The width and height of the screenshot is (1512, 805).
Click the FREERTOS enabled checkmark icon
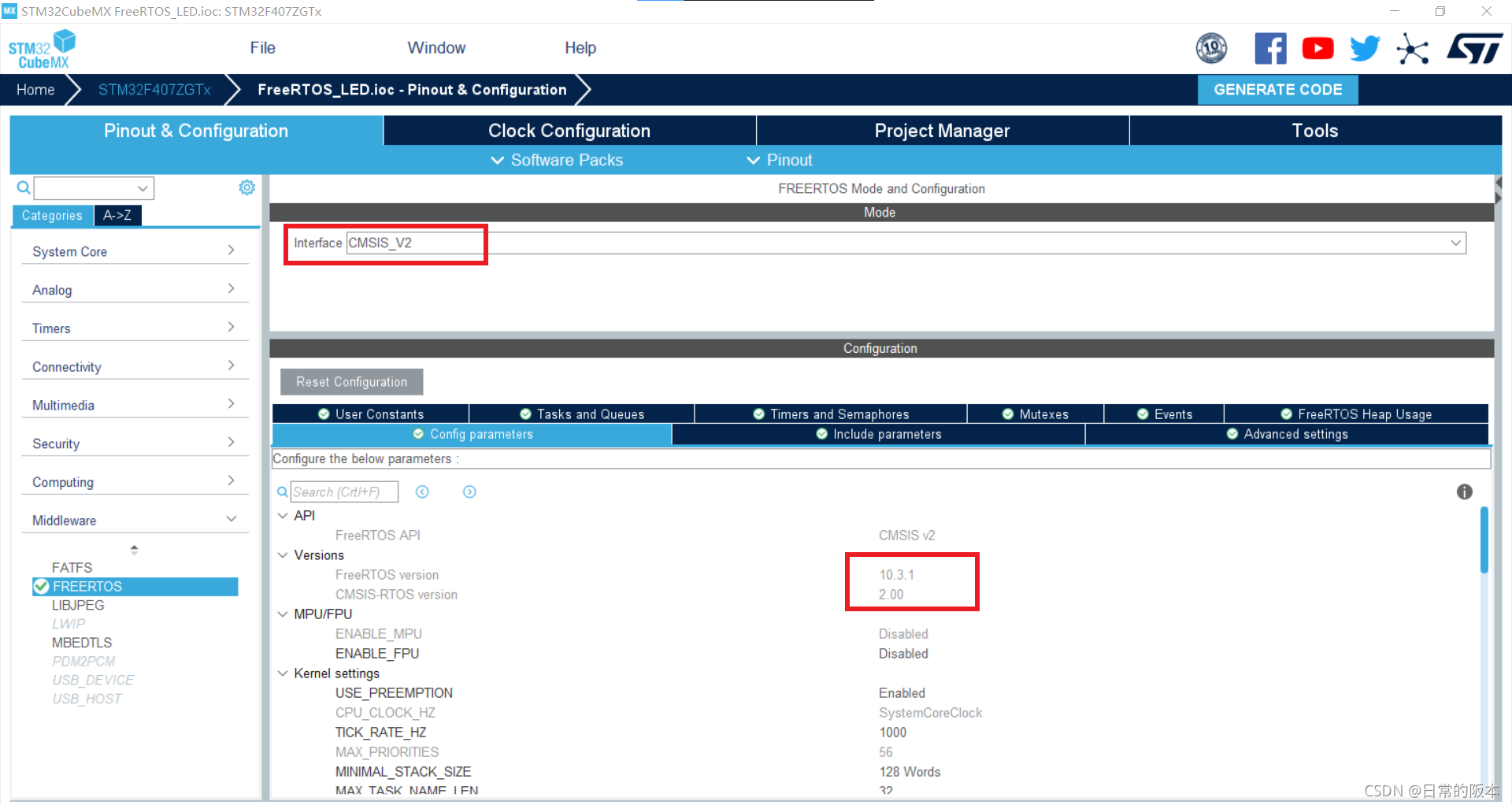(x=41, y=586)
